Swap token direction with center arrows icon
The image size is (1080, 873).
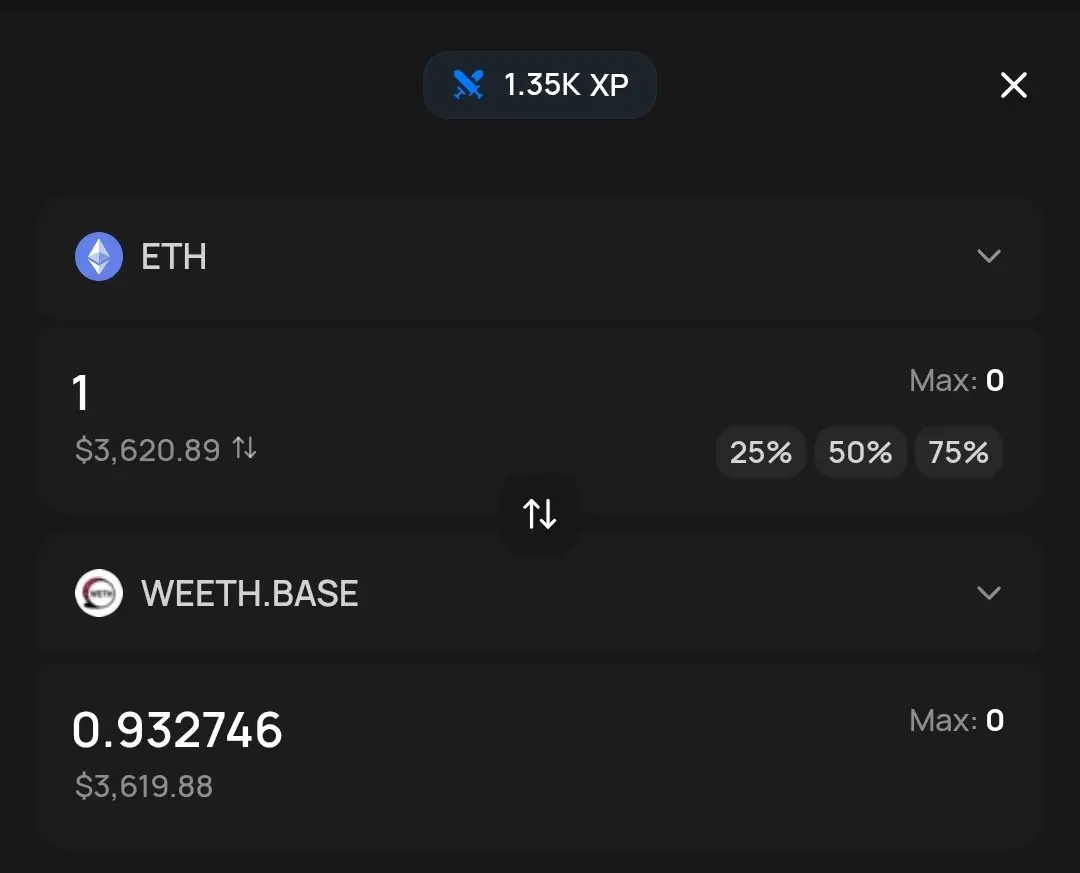(539, 514)
